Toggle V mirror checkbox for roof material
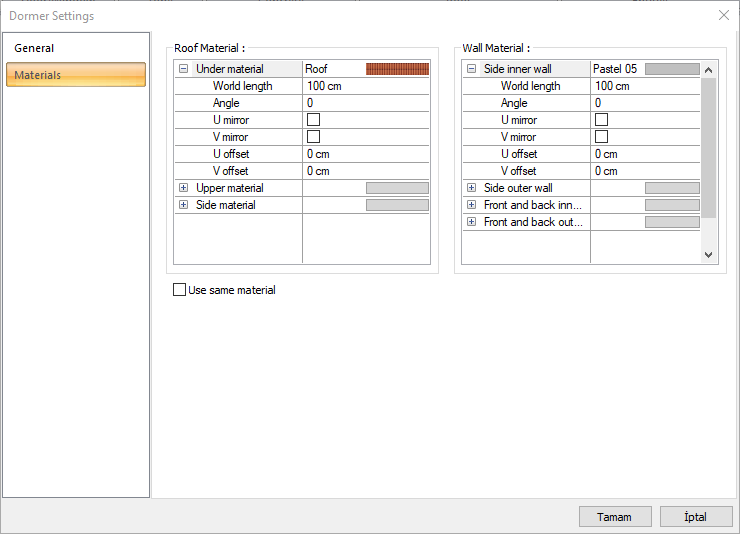740x534 pixels. 313,137
